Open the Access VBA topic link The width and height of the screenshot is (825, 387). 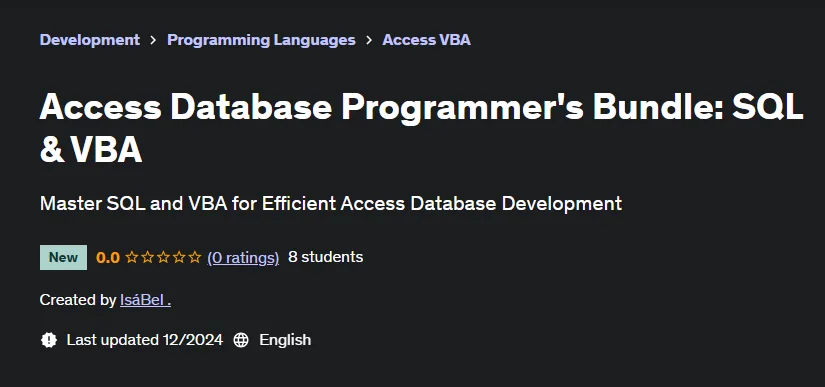pyautogui.click(x=426, y=40)
